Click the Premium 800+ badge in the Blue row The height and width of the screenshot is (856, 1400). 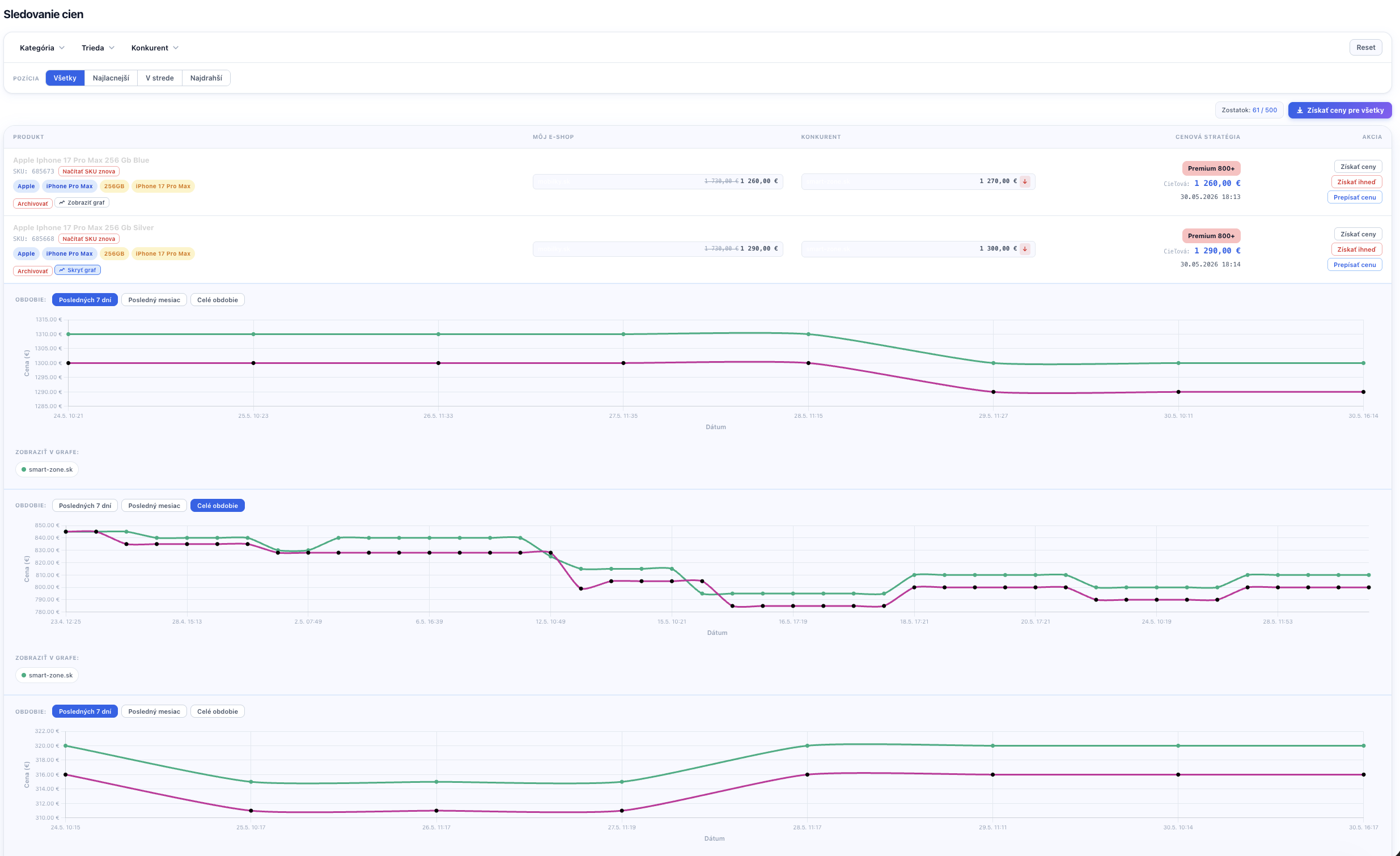click(x=1211, y=168)
